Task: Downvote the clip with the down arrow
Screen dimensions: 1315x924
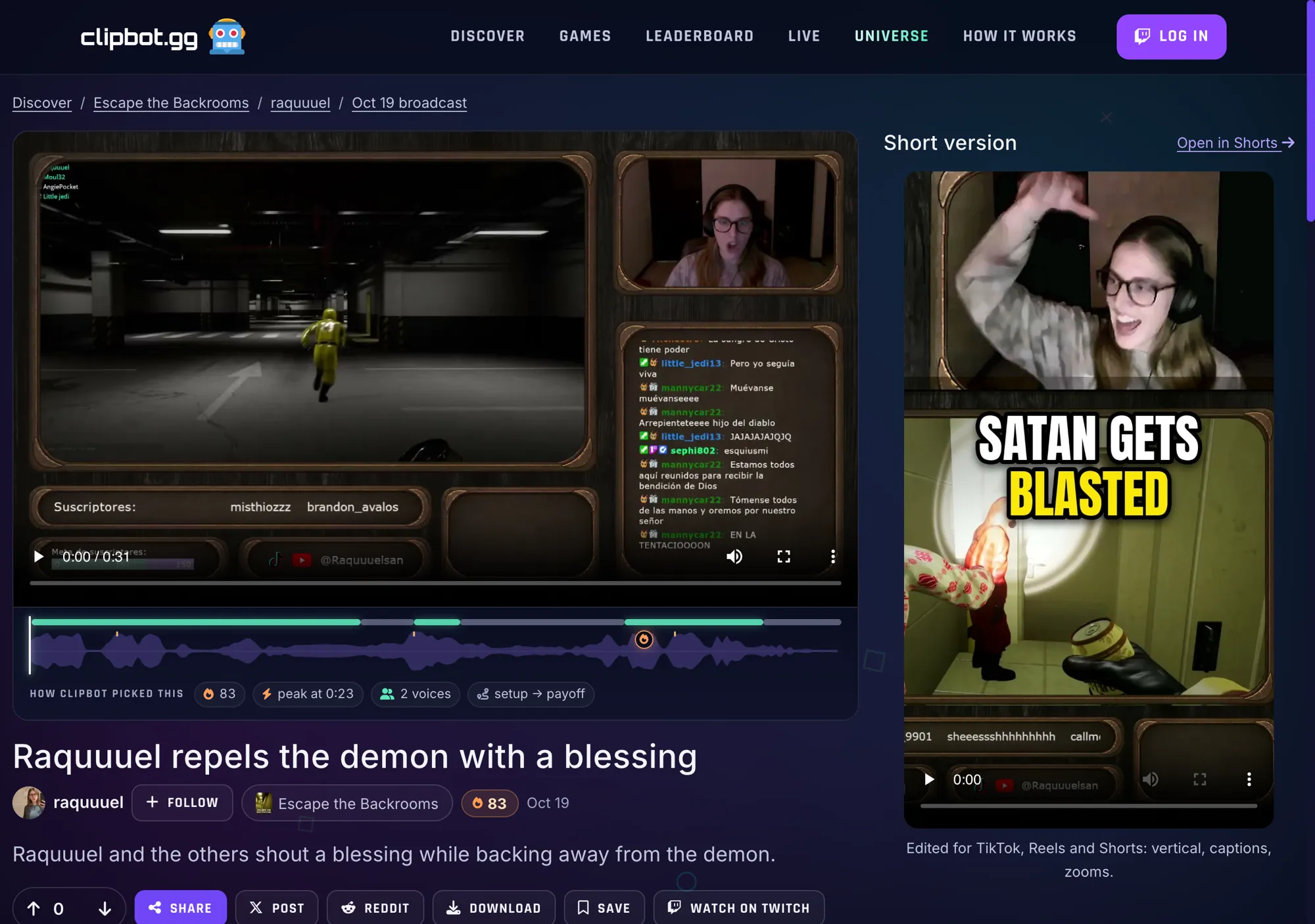Action: (105, 908)
